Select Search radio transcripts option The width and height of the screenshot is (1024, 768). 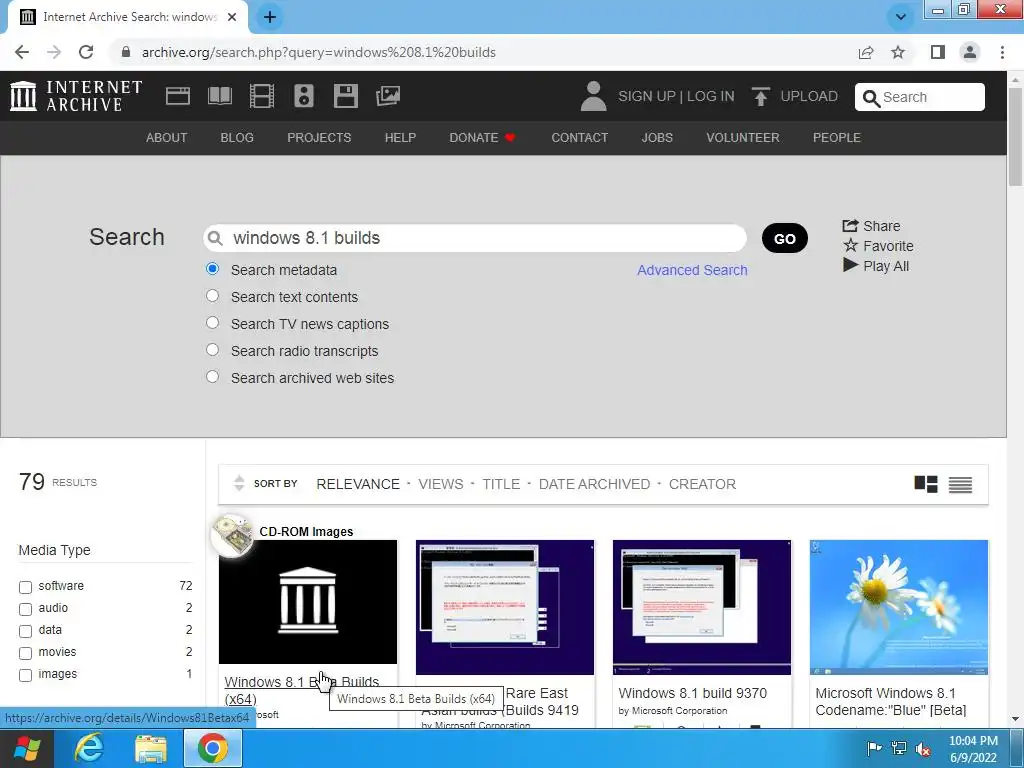pyautogui.click(x=212, y=349)
